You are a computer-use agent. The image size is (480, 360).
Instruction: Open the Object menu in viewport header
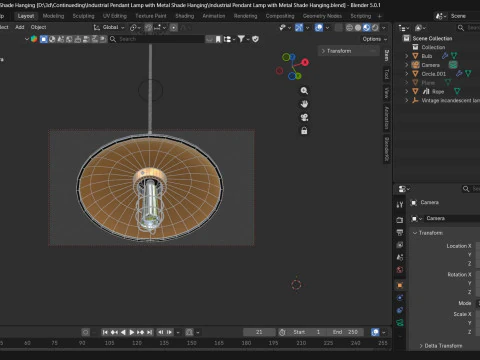click(x=38, y=27)
